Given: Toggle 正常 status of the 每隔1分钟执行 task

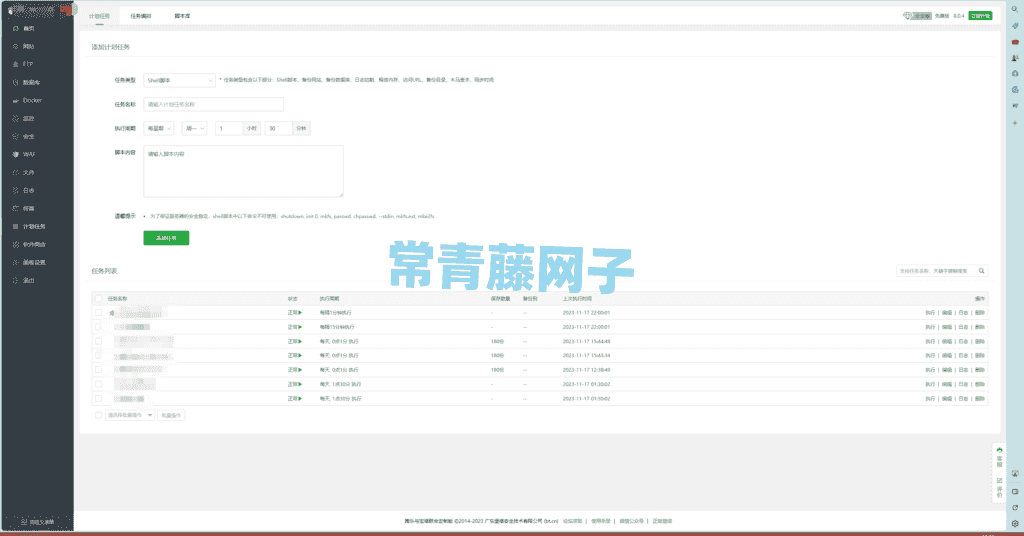Looking at the screenshot, I should [x=295, y=313].
